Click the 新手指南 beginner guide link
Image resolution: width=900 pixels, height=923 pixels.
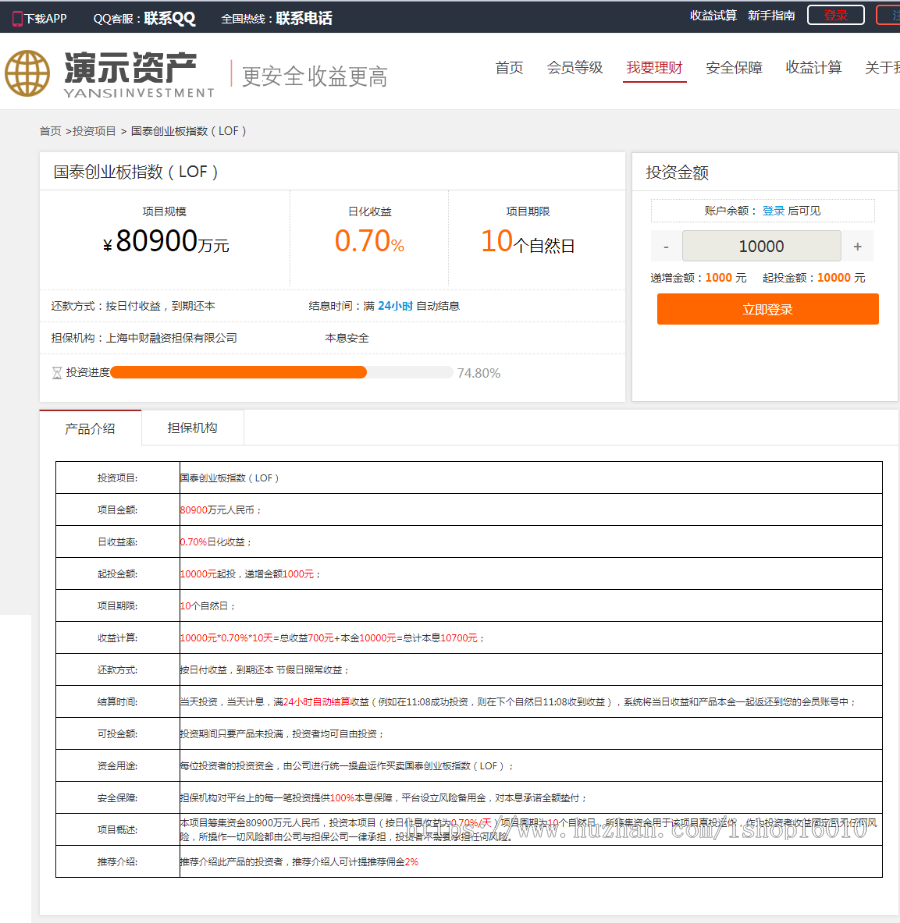[x=771, y=15]
